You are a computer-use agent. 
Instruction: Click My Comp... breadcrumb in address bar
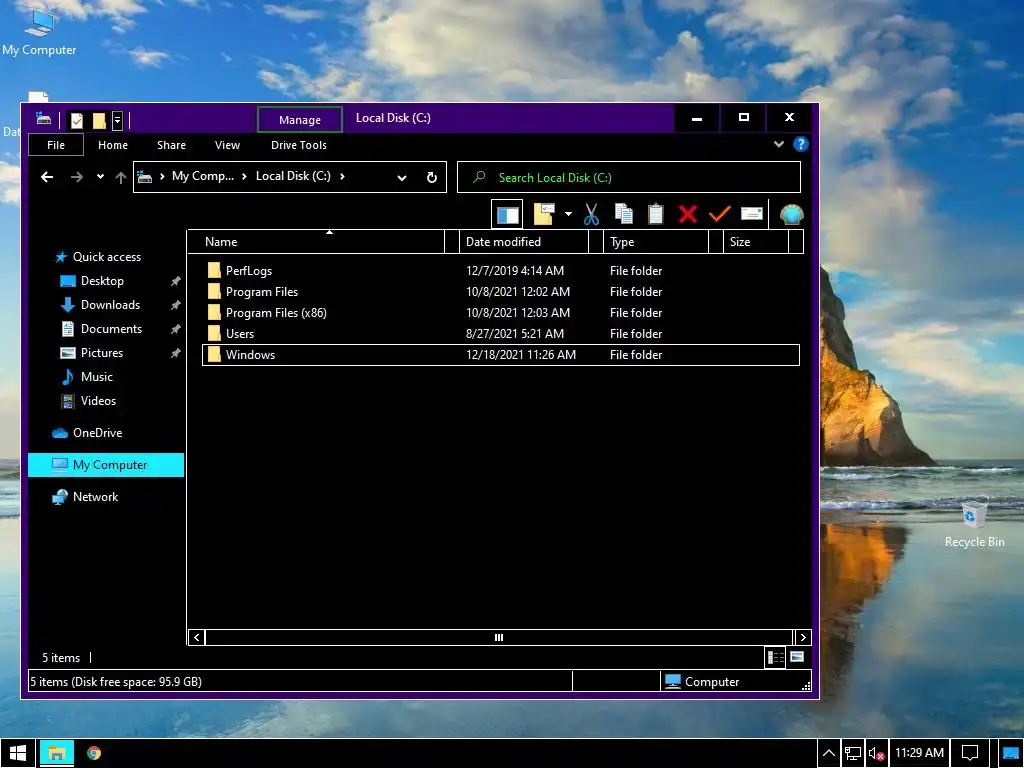(202, 176)
